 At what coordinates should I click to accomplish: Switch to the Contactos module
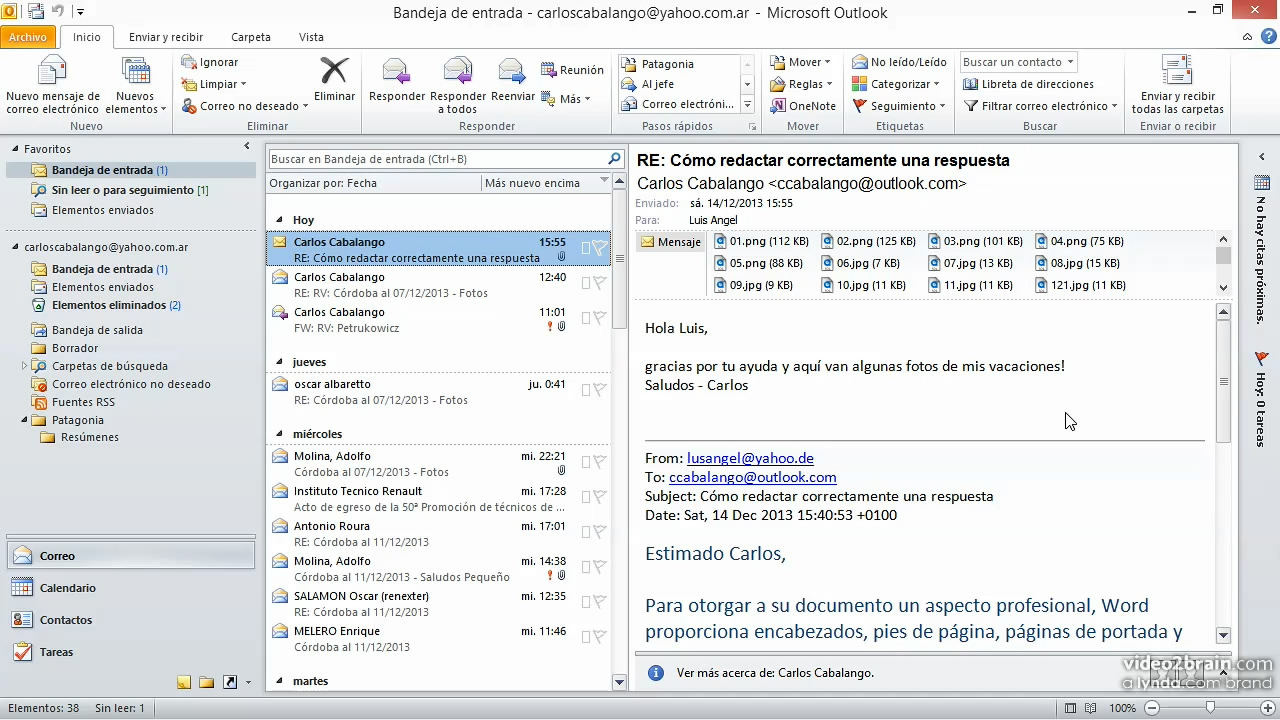[130, 620]
